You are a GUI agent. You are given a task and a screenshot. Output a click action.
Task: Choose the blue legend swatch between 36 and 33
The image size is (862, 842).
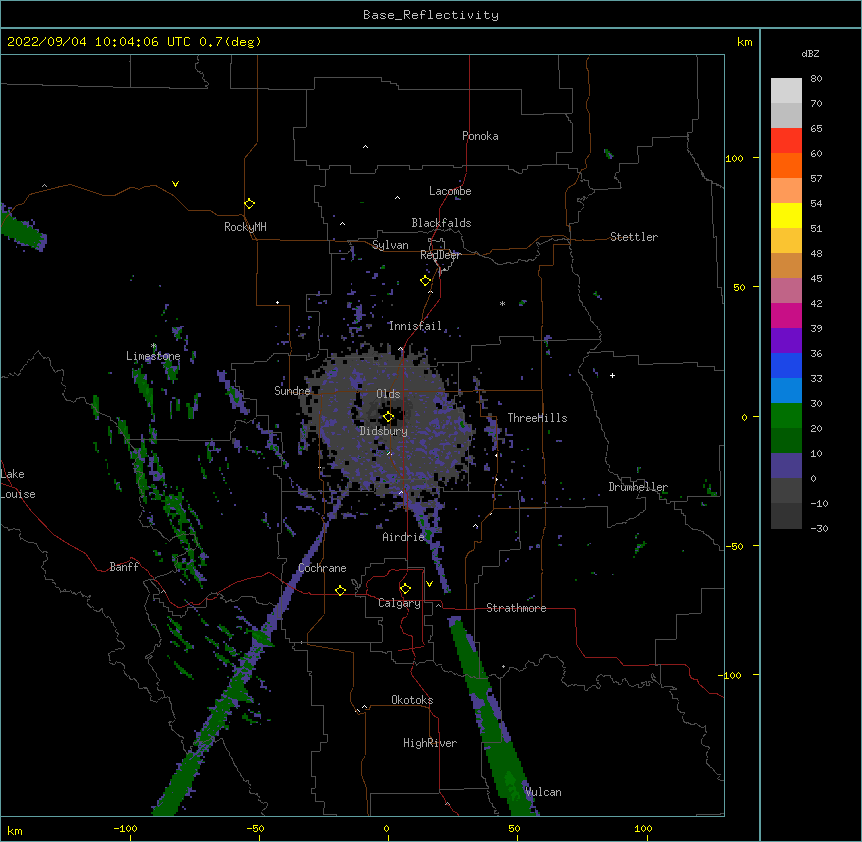[x=786, y=365]
